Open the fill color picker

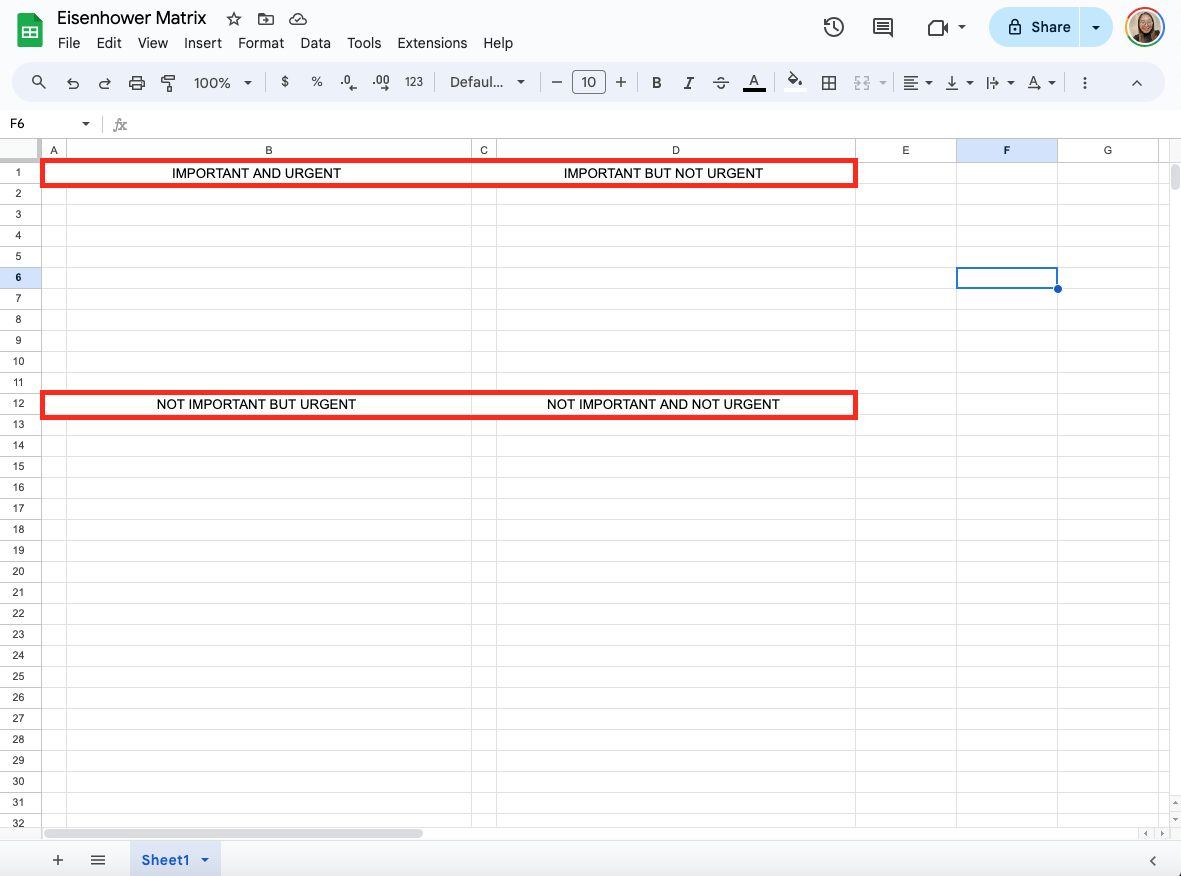[x=795, y=83]
